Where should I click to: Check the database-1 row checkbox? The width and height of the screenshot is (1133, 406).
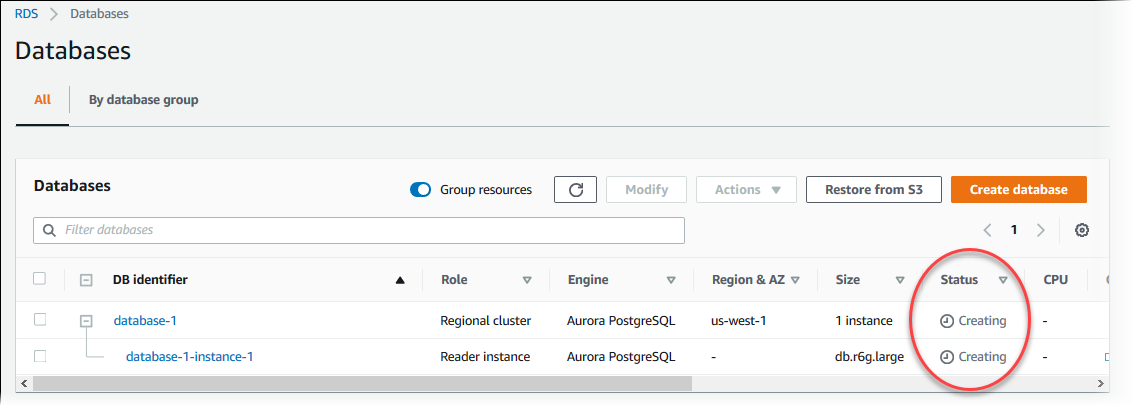coord(40,320)
